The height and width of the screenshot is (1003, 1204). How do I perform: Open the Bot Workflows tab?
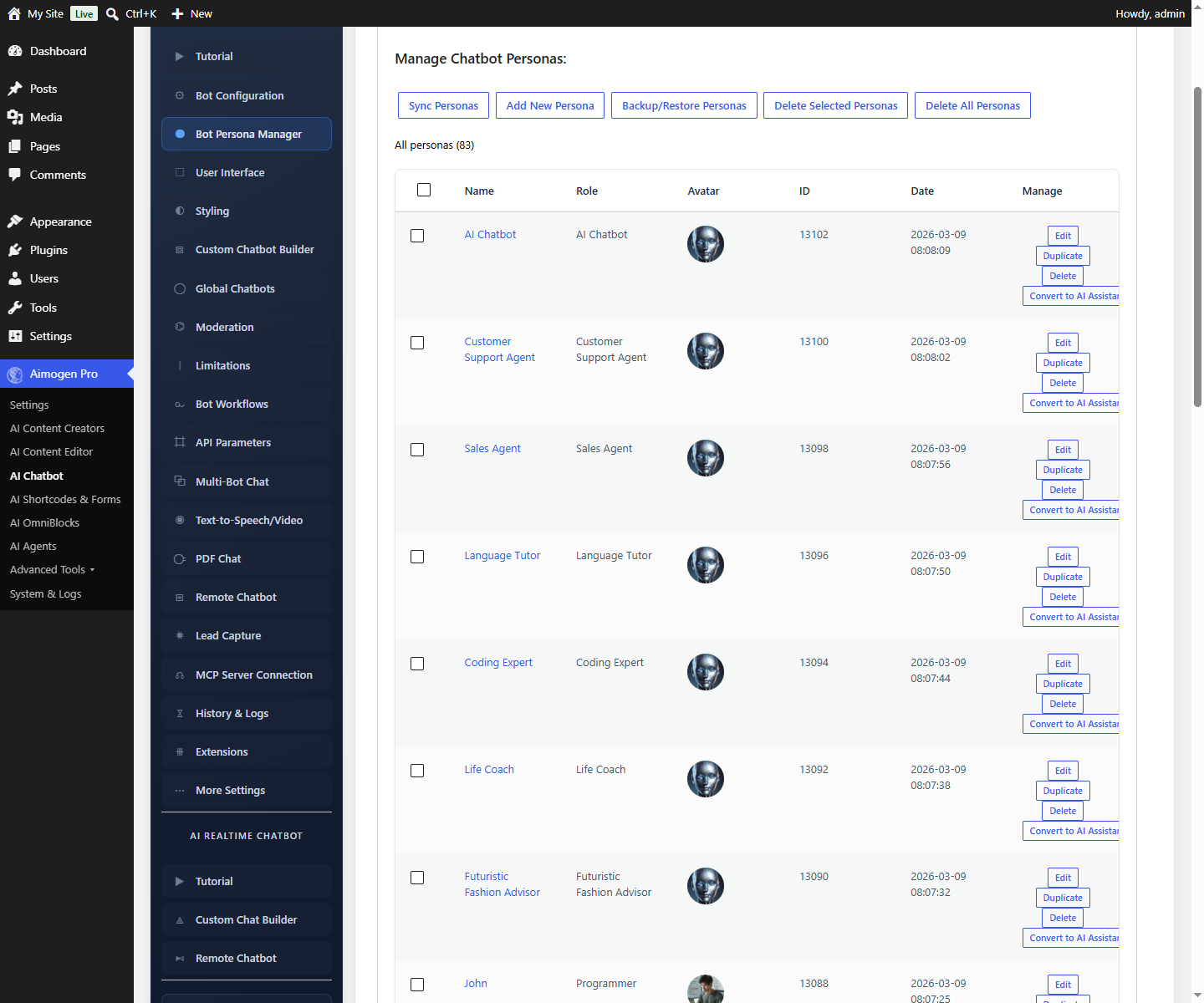pyautogui.click(x=247, y=404)
